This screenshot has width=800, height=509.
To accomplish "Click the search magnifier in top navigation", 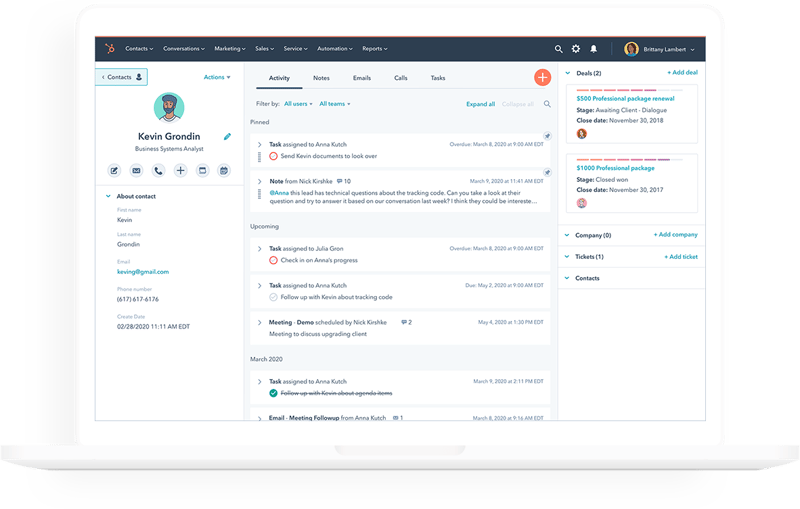I will 558,48.
